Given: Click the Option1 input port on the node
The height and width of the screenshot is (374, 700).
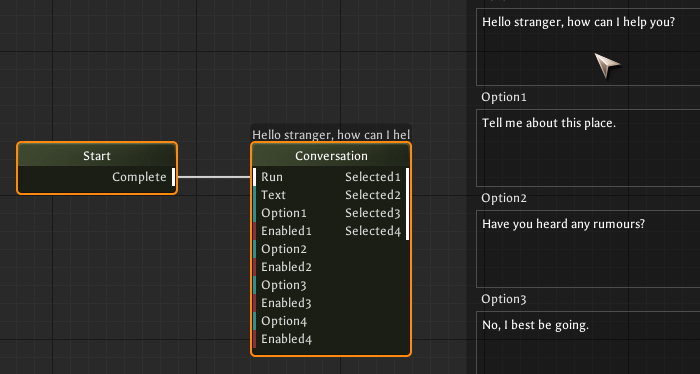Looking at the screenshot, I should click(x=254, y=213).
